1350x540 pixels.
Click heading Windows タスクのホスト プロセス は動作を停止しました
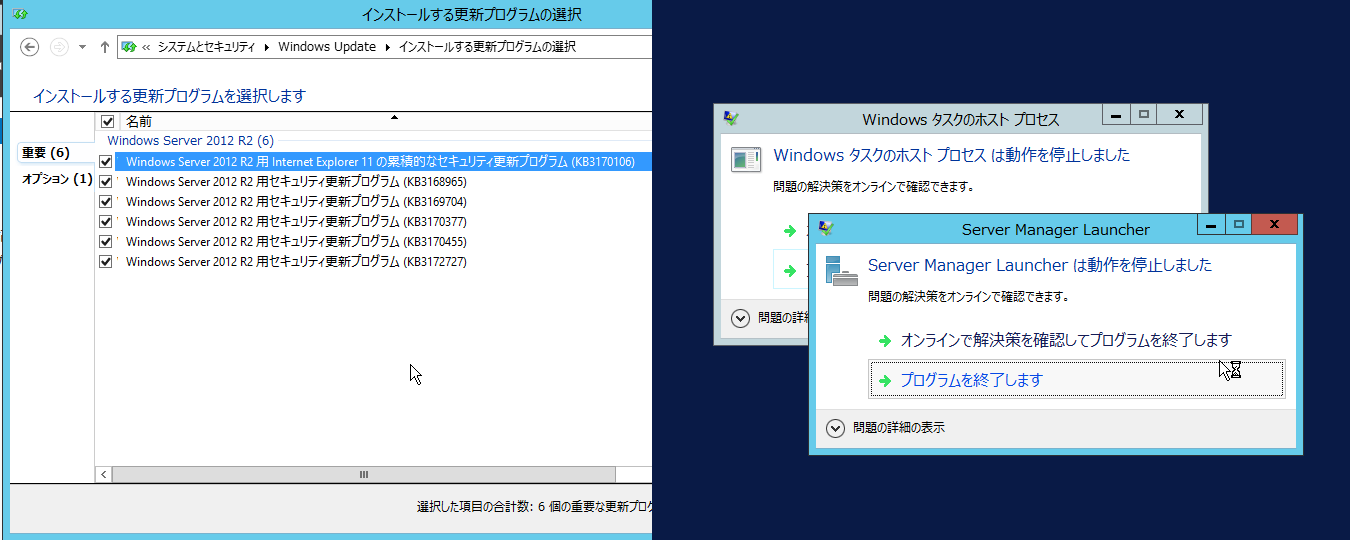952,155
